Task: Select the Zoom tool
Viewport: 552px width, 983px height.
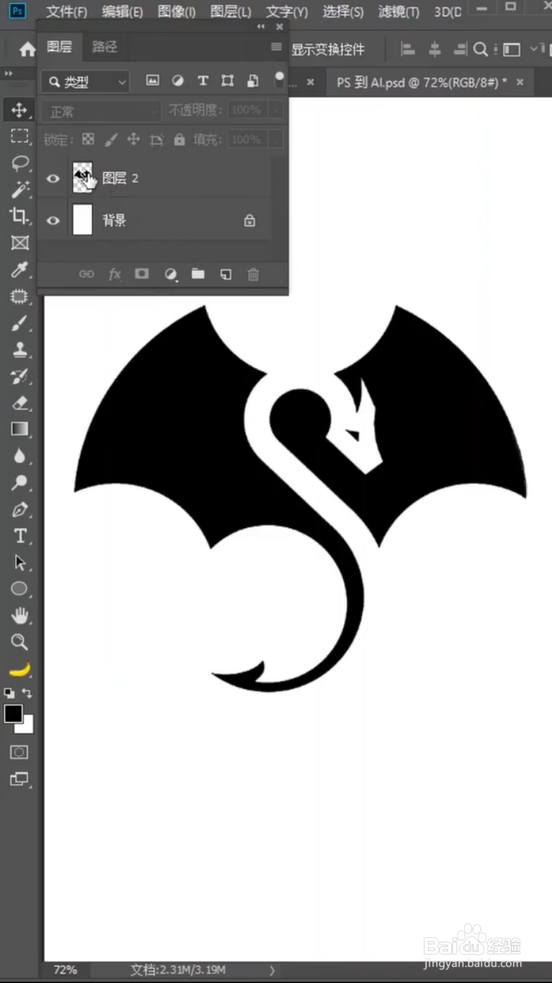Action: 19,642
